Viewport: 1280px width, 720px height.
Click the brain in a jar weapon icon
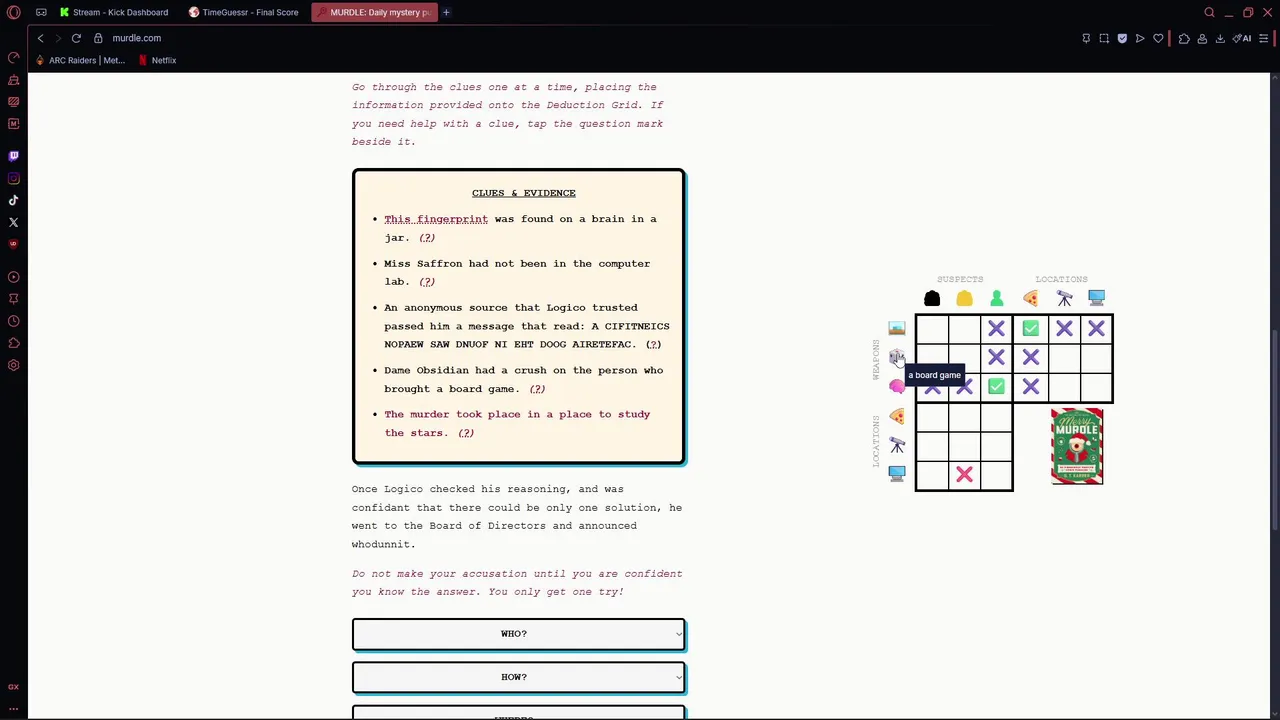click(897, 387)
